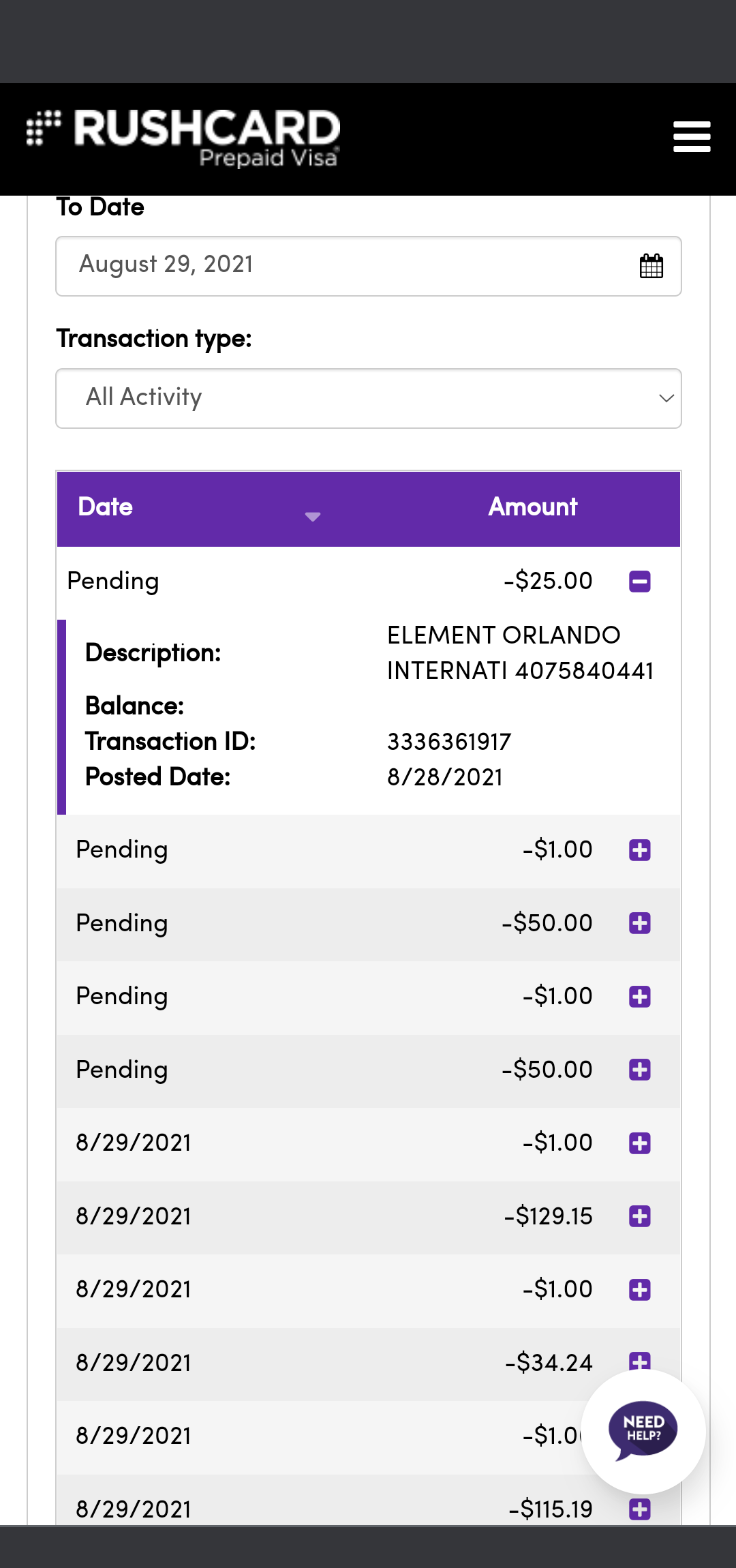Open the Transaction type All Activity dropdown
Image resolution: width=736 pixels, height=1568 pixels.
click(368, 398)
